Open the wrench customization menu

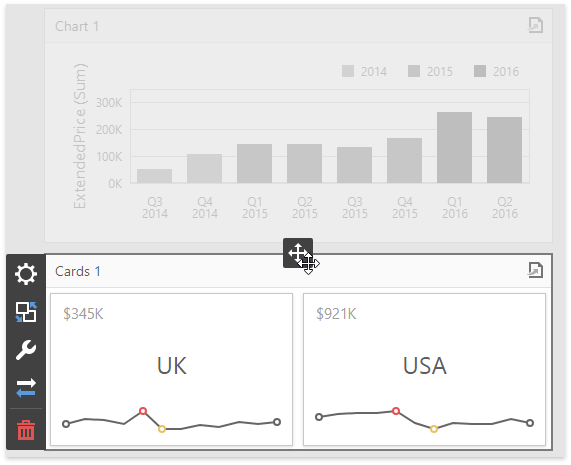pos(26,350)
